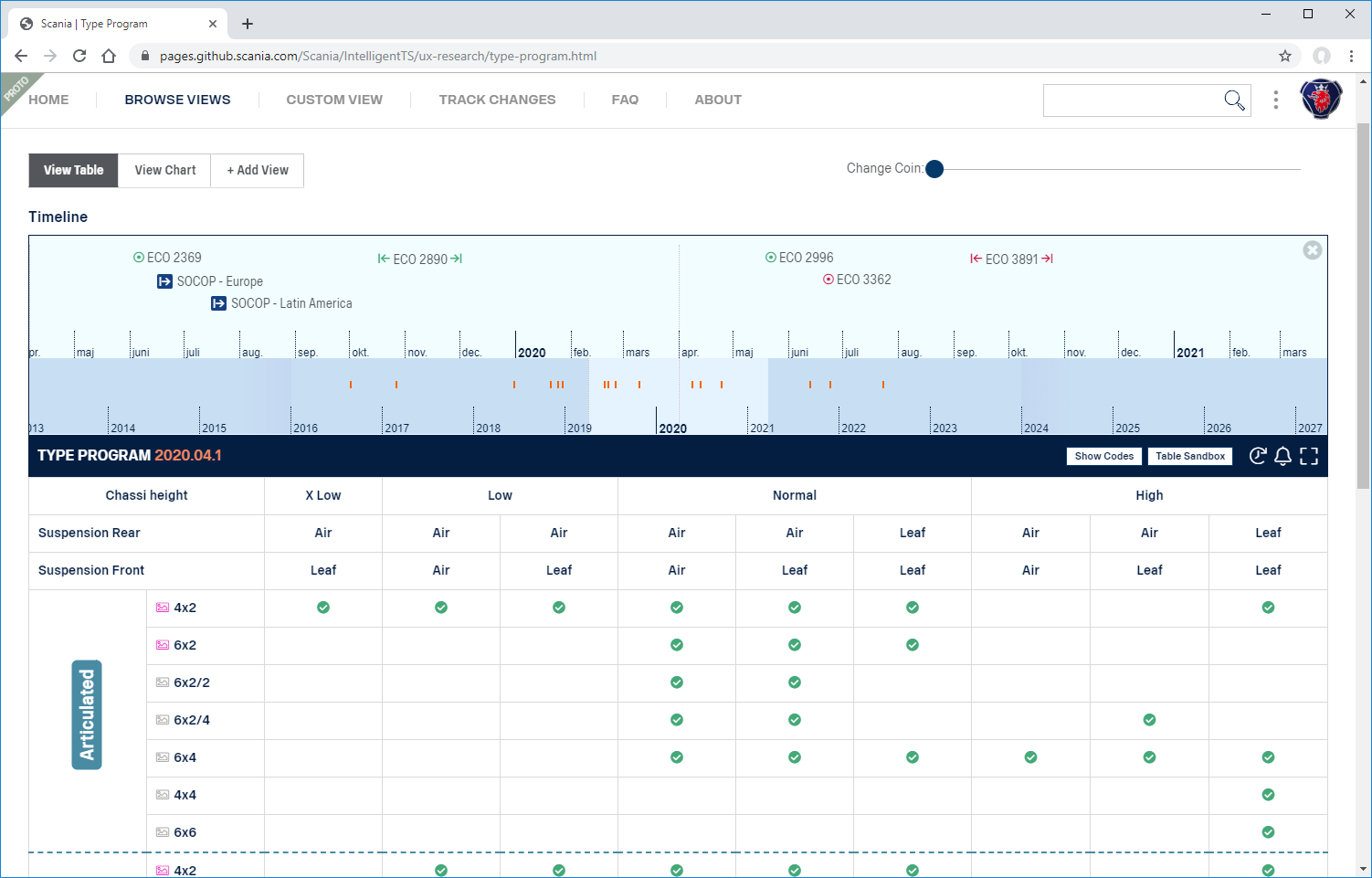Image resolution: width=1372 pixels, height=878 pixels.
Task: Click the history clock icon
Action: (1258, 456)
